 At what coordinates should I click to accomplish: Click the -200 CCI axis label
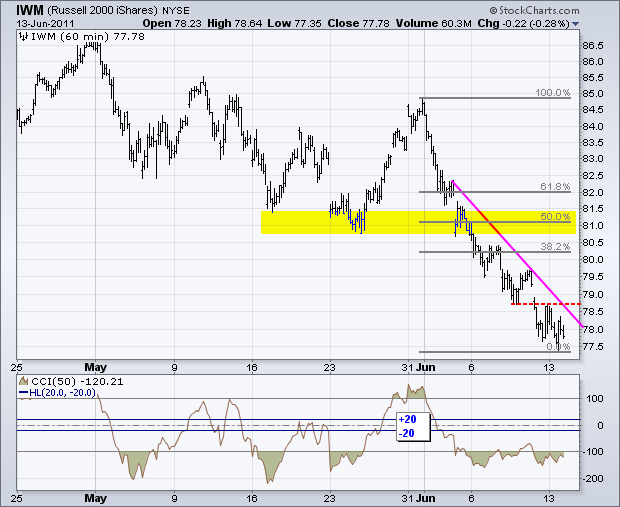592,479
